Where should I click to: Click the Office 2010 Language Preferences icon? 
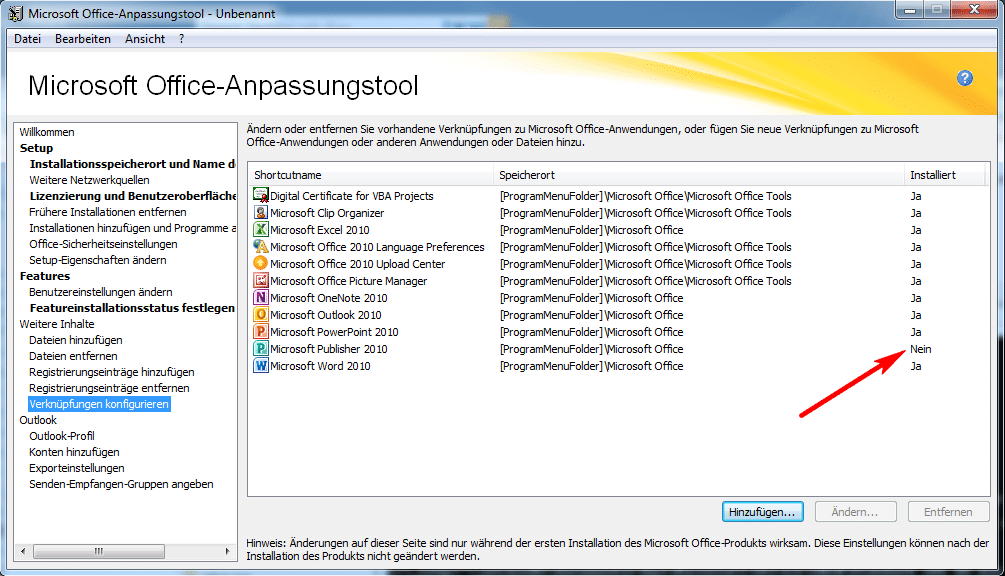(260, 247)
